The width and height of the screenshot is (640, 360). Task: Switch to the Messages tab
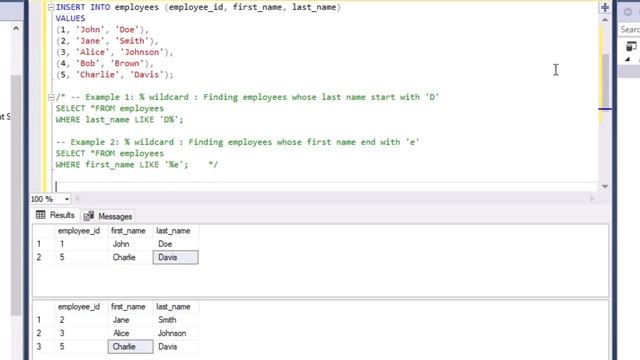click(109, 216)
